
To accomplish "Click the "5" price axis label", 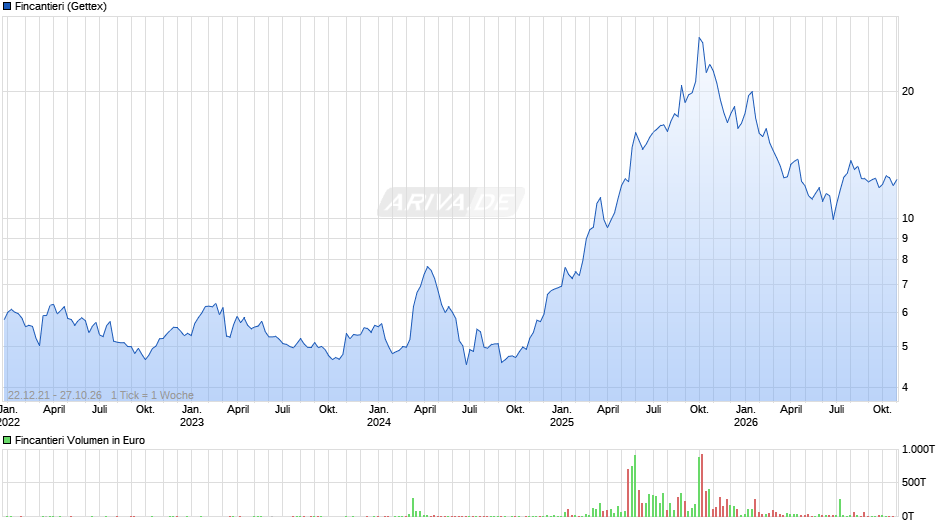I will coord(905,347).
